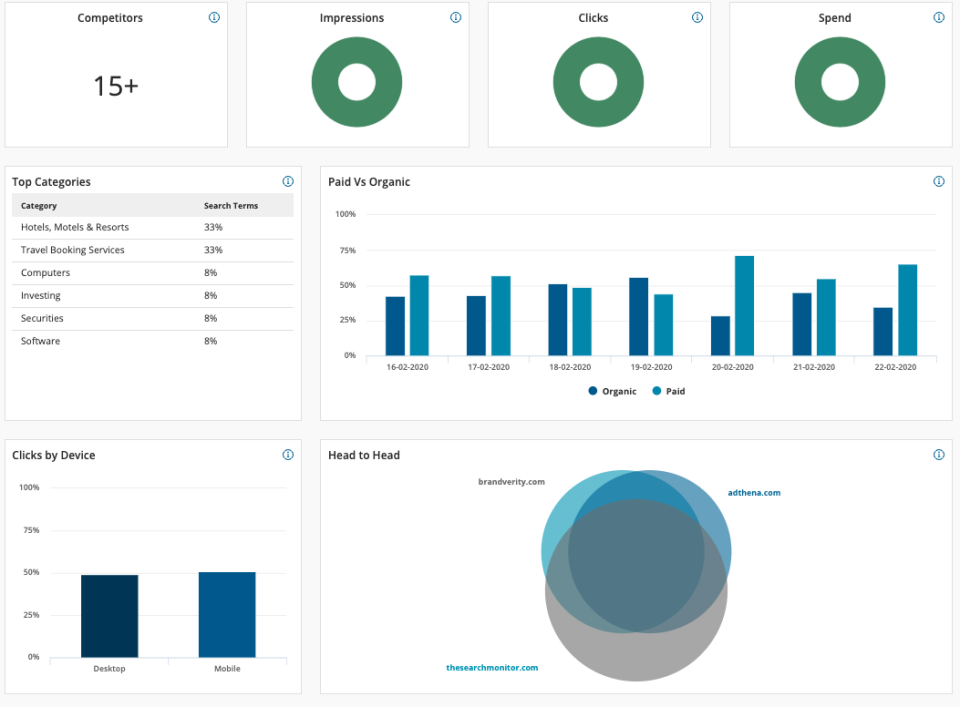This screenshot has width=960, height=707.
Task: Open the adthena.com link
Action: pyautogui.click(x=754, y=493)
